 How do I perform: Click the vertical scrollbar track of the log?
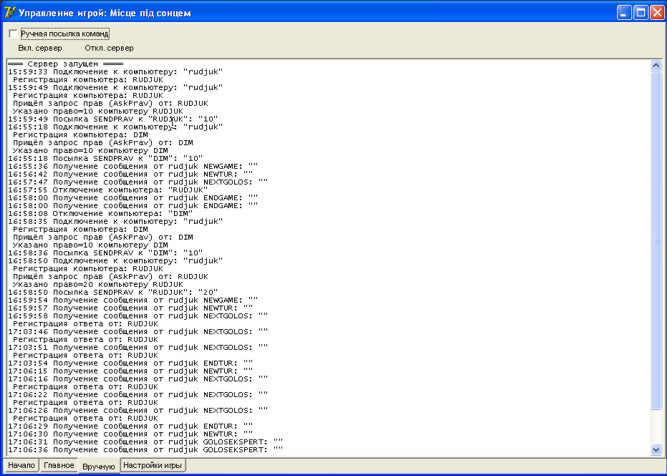click(656, 250)
